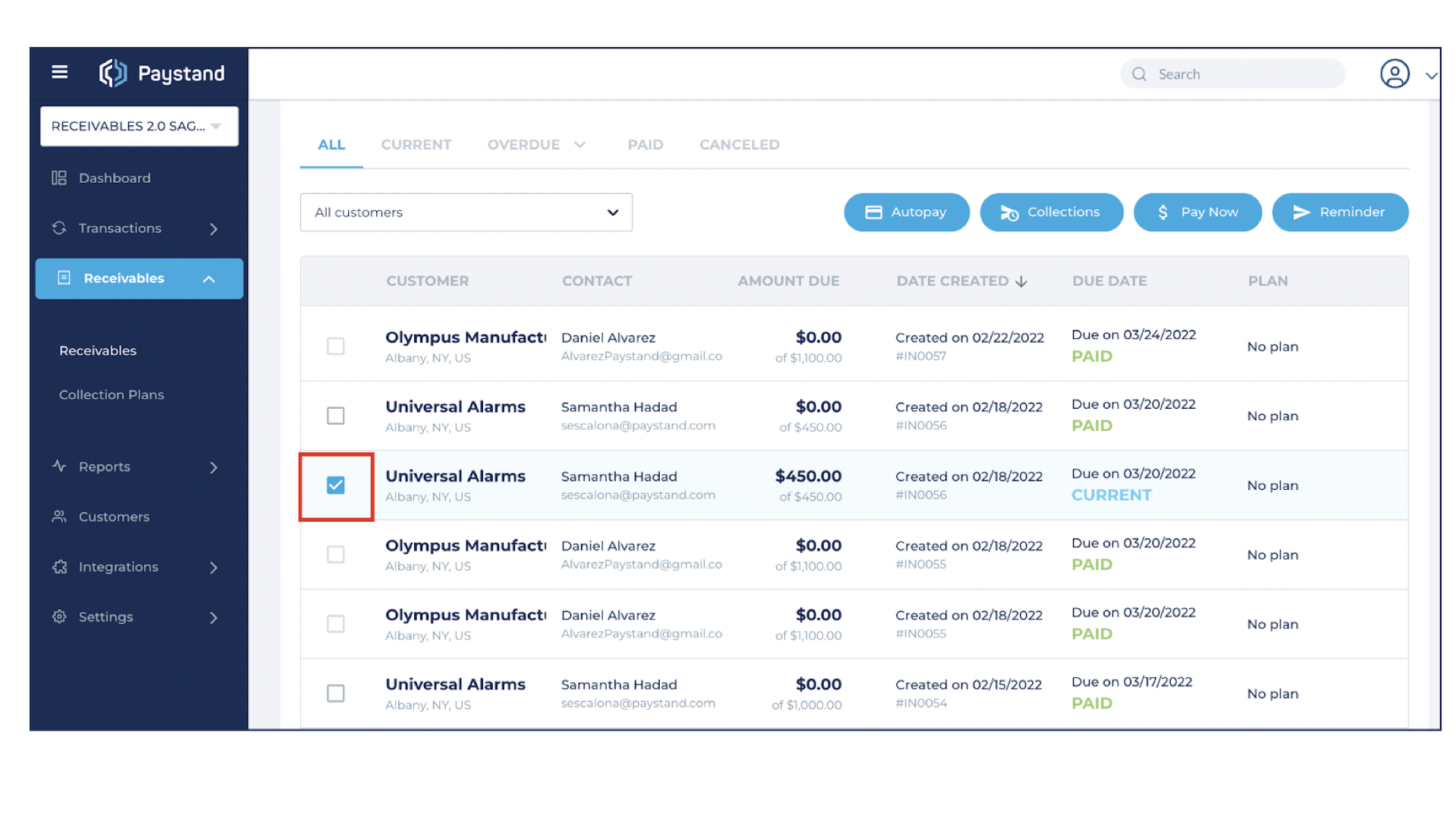
Task: Expand the Transactions submenu chevron
Action: click(214, 229)
